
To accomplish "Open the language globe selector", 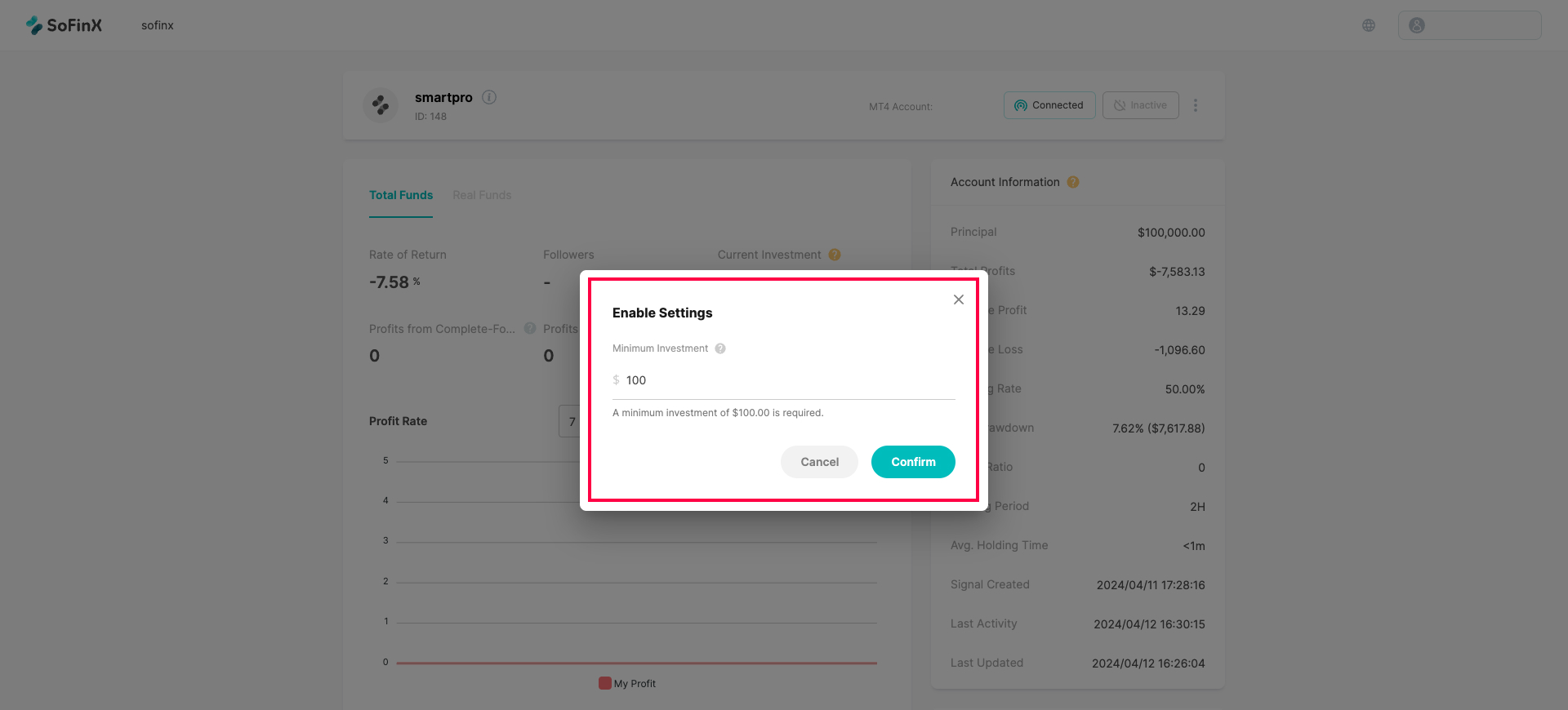I will pos(1369,25).
